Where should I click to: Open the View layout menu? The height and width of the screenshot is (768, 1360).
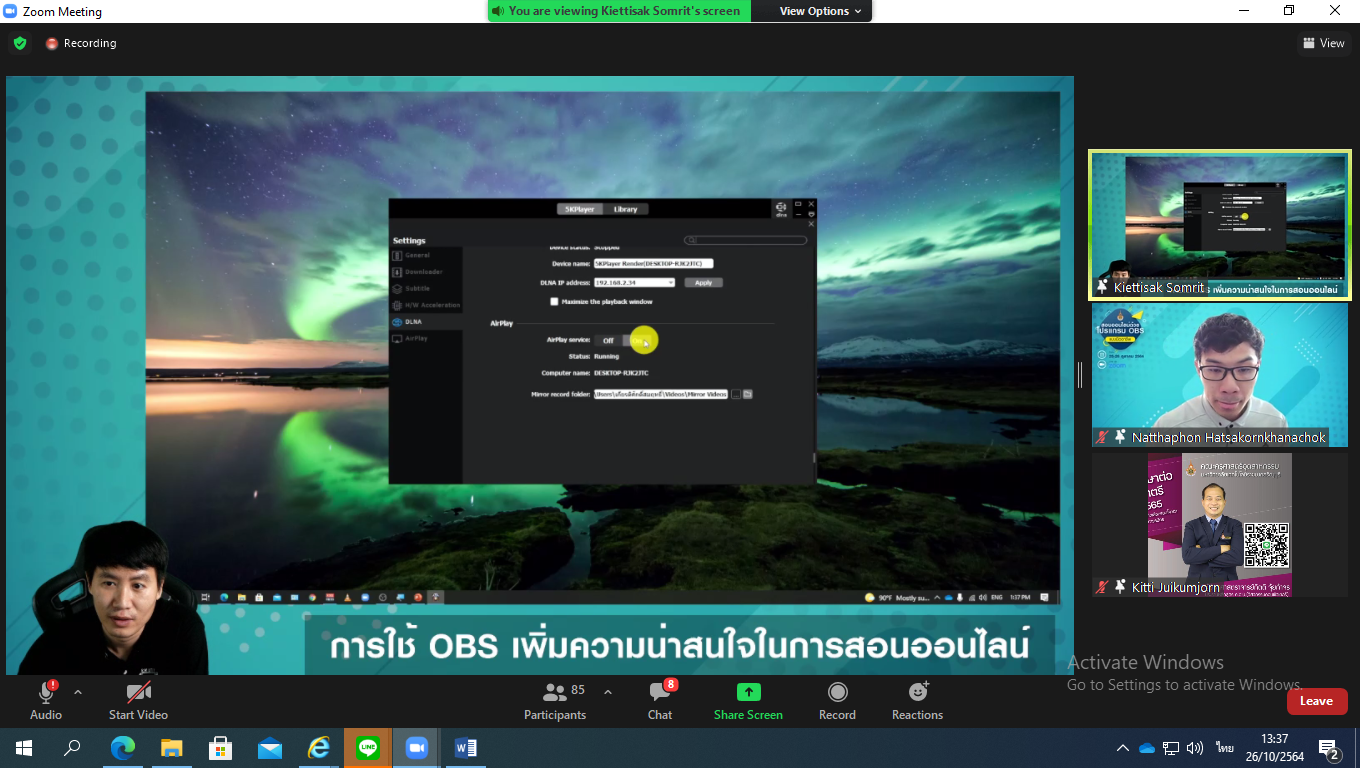pos(1323,43)
